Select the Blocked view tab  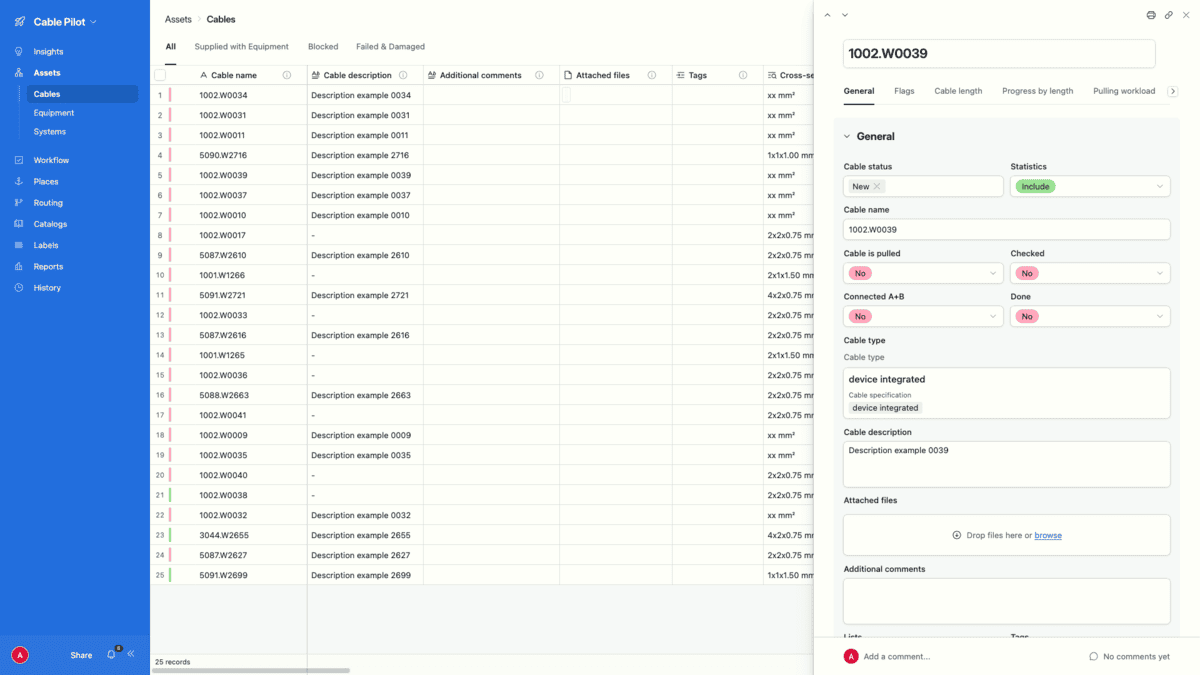[x=323, y=46]
